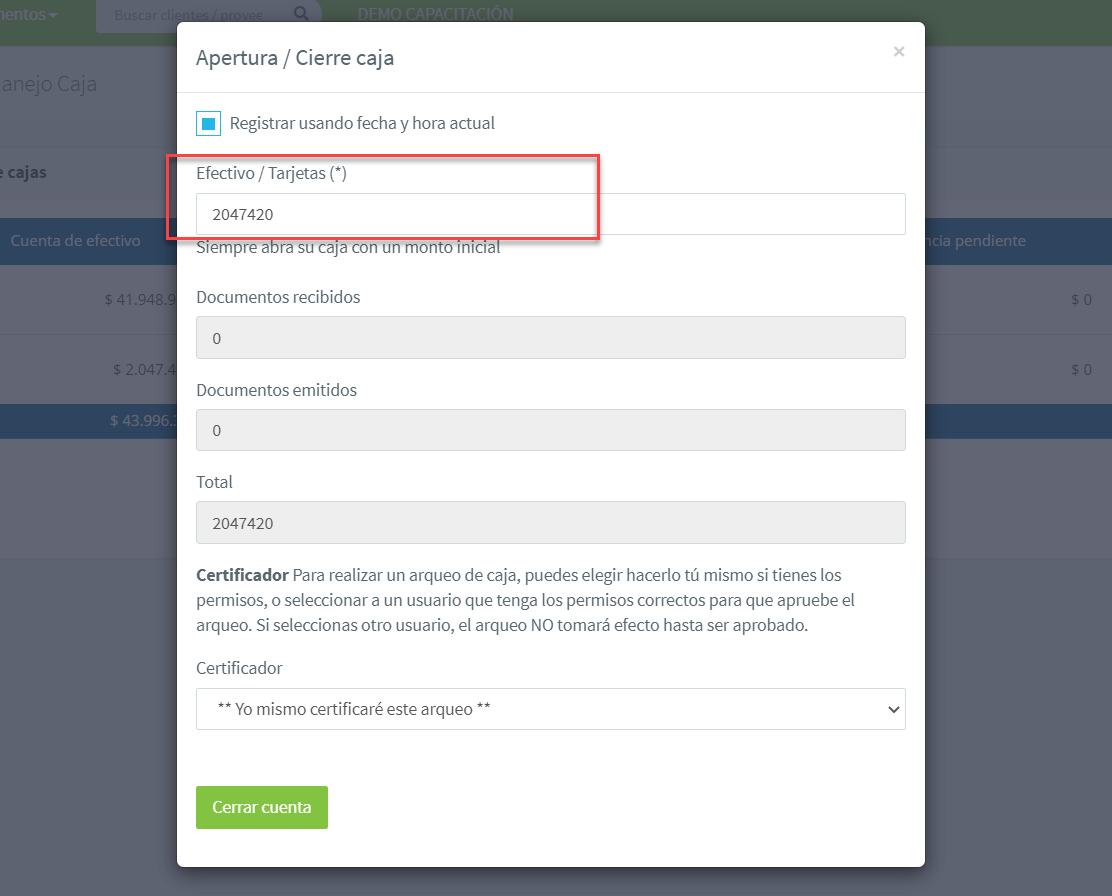The image size is (1112, 896).
Task: Open the Certificador dropdown
Action: (550, 709)
